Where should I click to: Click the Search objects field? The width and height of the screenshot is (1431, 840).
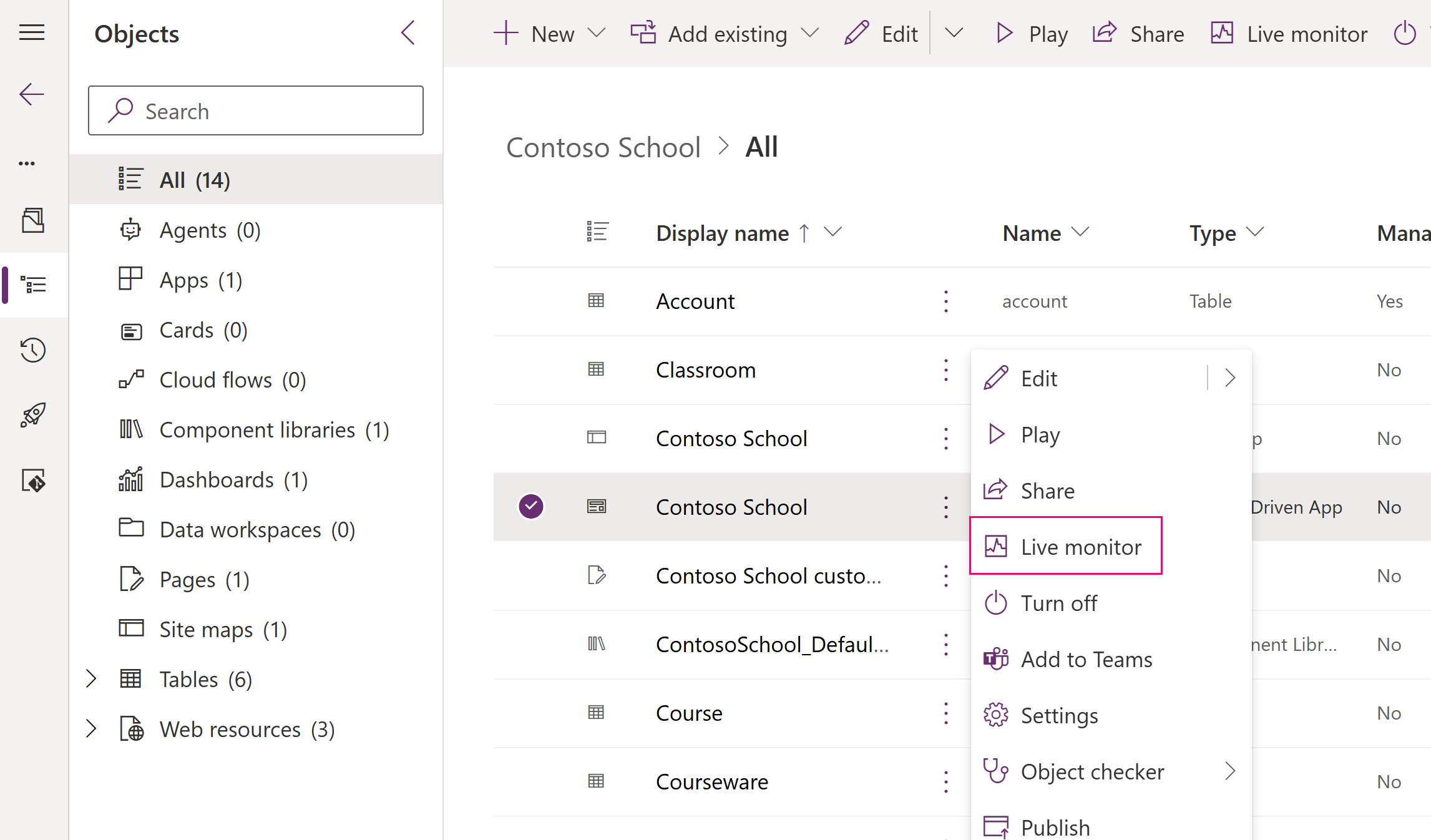256,110
